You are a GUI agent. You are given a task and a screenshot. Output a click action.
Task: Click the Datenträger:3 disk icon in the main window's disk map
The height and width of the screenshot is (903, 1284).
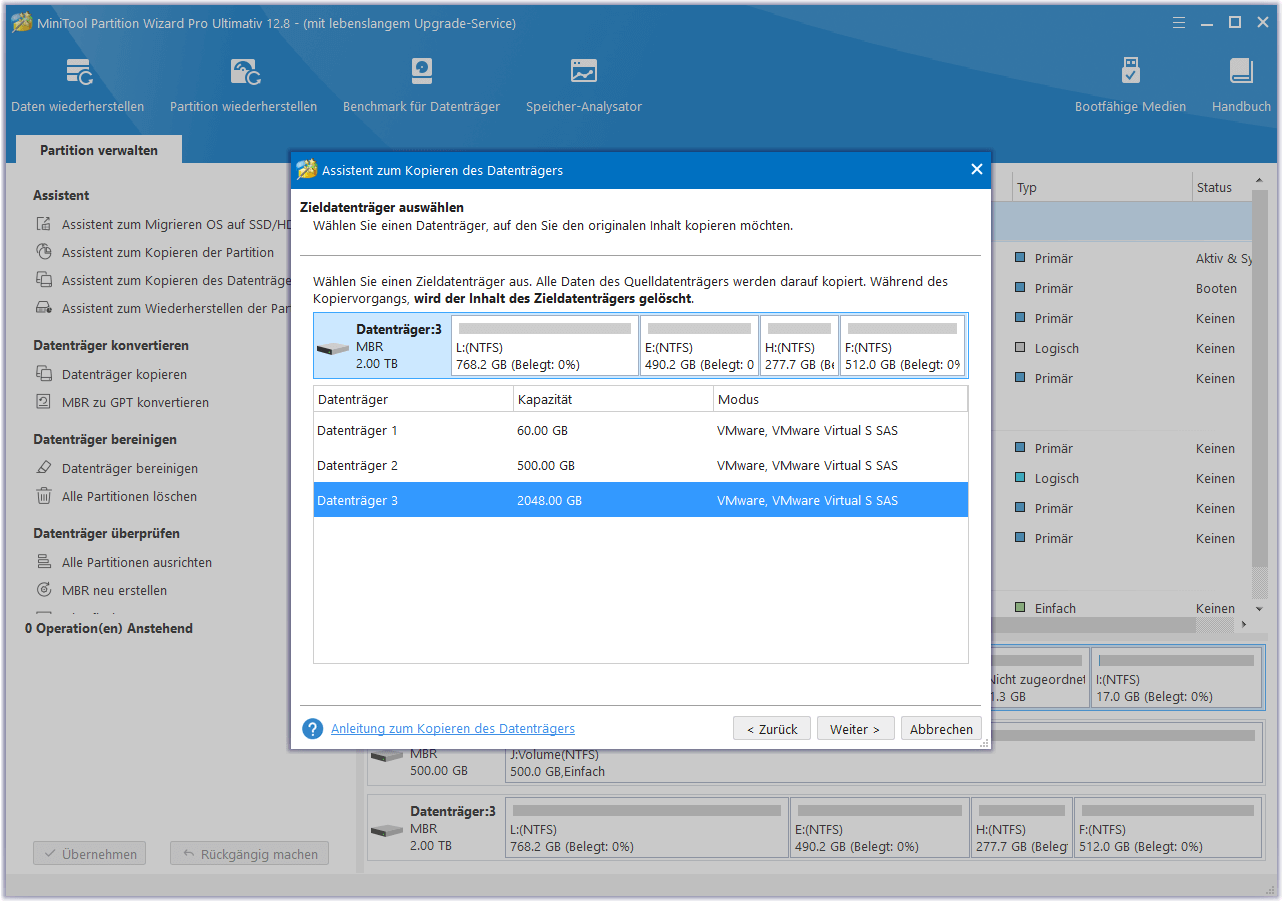pos(387,831)
